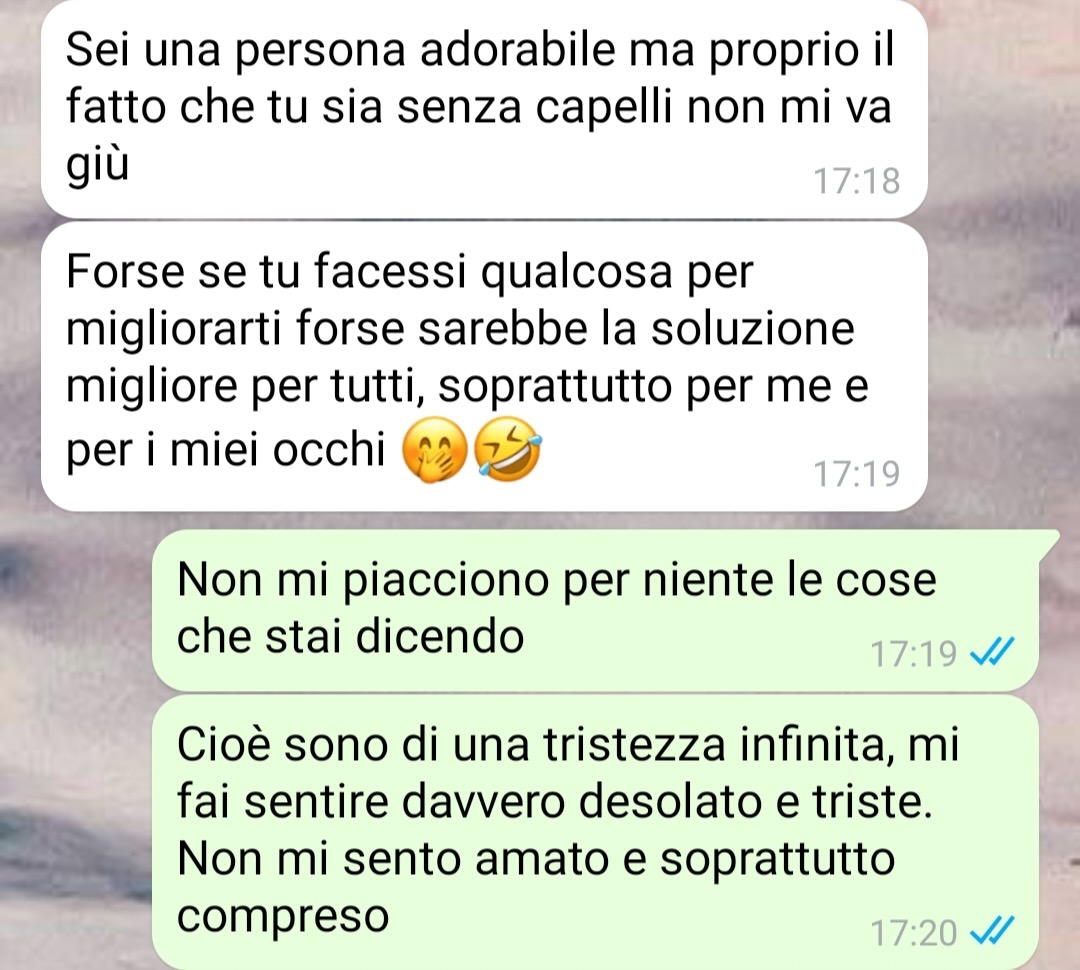1080x970 pixels.
Task: Click the word "soprattutto" in the second message
Action: (555, 389)
